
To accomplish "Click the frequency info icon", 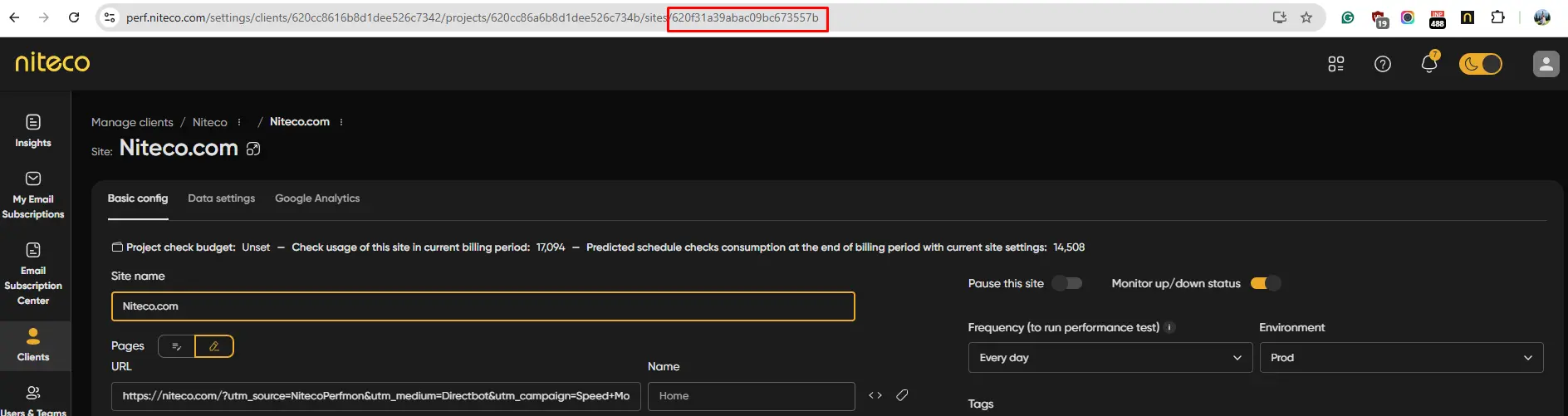I will pyautogui.click(x=1169, y=327).
